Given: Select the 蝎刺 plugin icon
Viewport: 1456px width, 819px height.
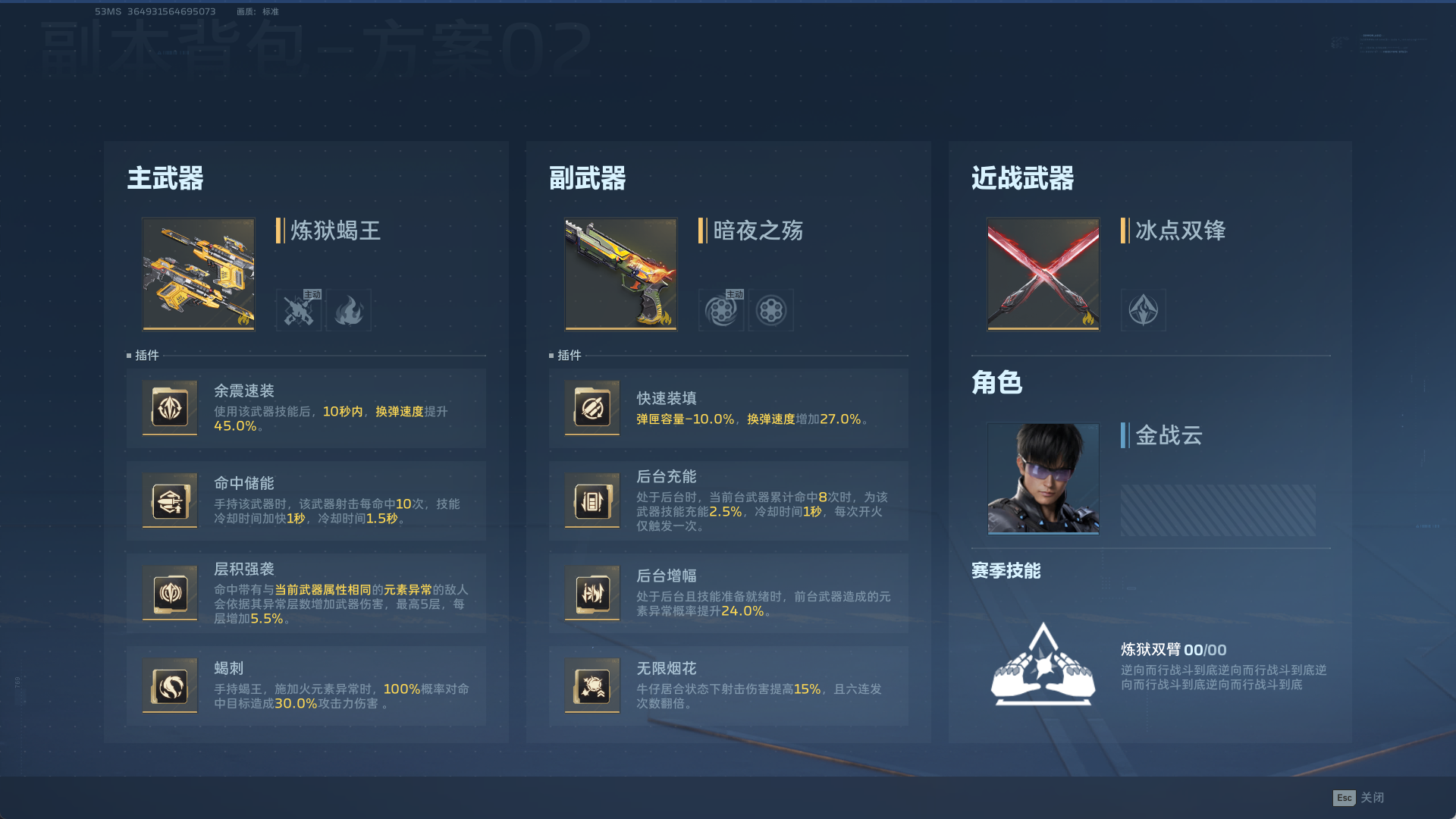Looking at the screenshot, I should click(170, 686).
